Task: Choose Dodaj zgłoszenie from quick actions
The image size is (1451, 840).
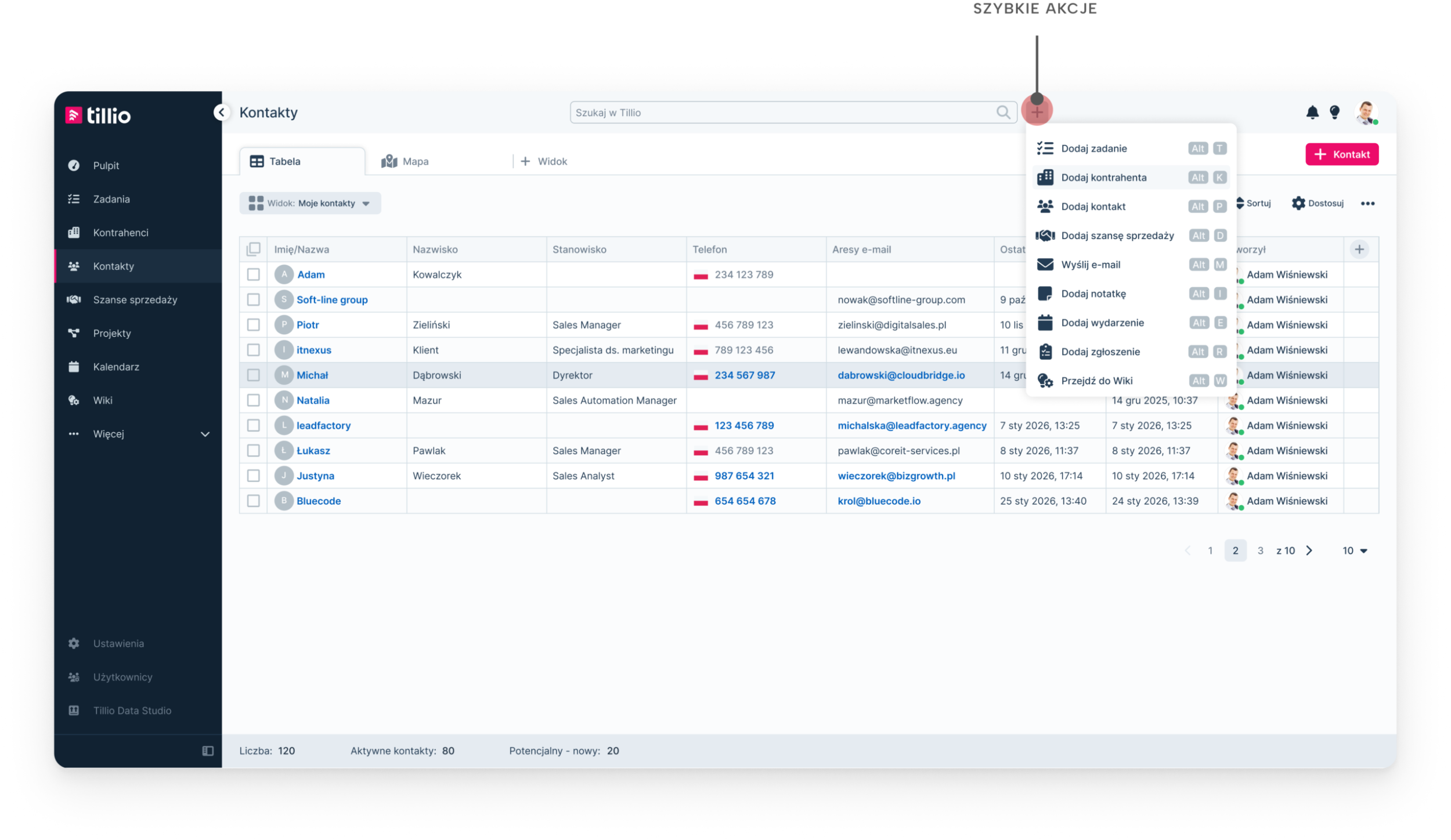Action: point(1131,352)
